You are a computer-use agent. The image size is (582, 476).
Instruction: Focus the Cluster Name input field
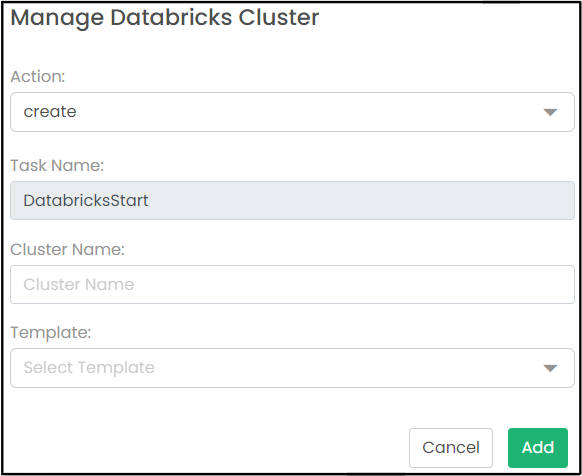pyautogui.click(x=292, y=284)
